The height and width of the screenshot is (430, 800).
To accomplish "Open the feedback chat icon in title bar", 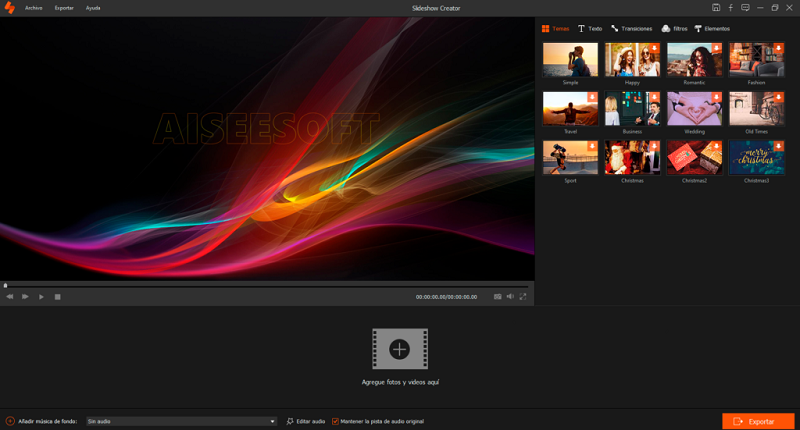I will tap(745, 8).
